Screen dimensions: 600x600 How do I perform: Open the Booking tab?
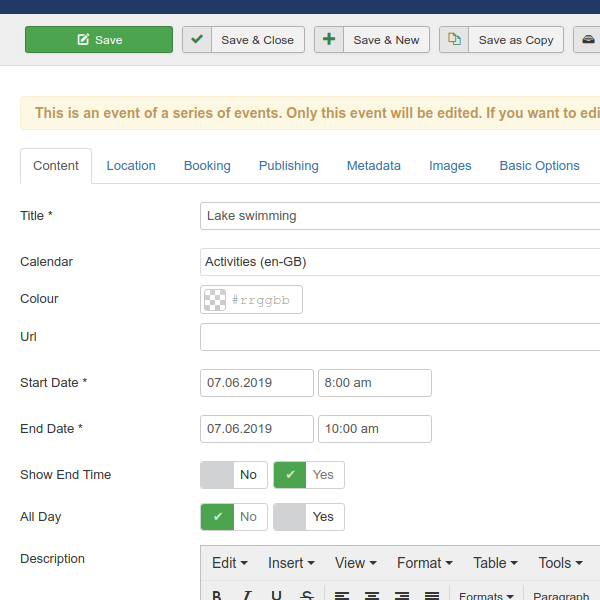click(207, 166)
